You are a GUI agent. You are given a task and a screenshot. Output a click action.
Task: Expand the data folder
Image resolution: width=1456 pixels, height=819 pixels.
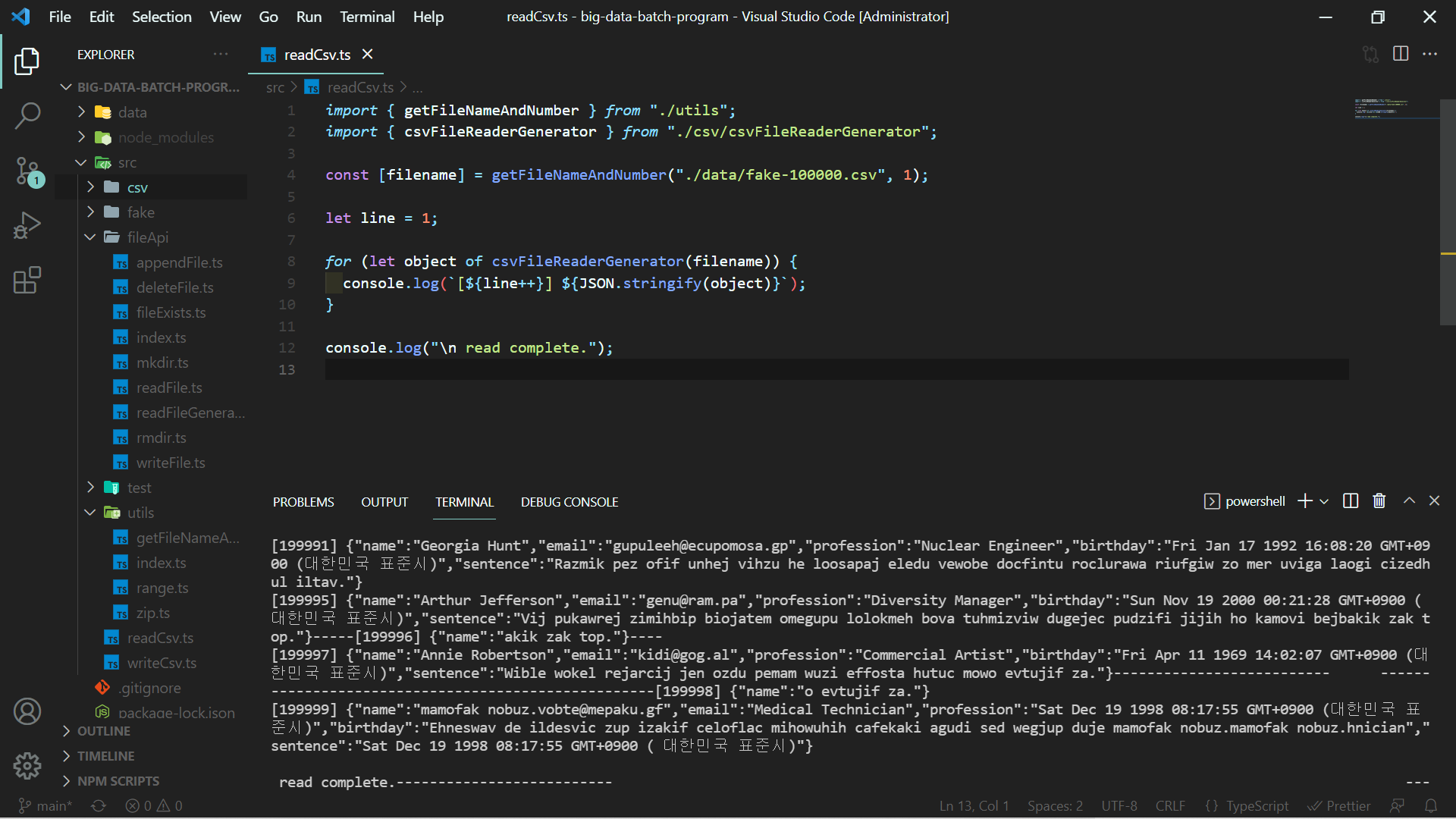[132, 112]
